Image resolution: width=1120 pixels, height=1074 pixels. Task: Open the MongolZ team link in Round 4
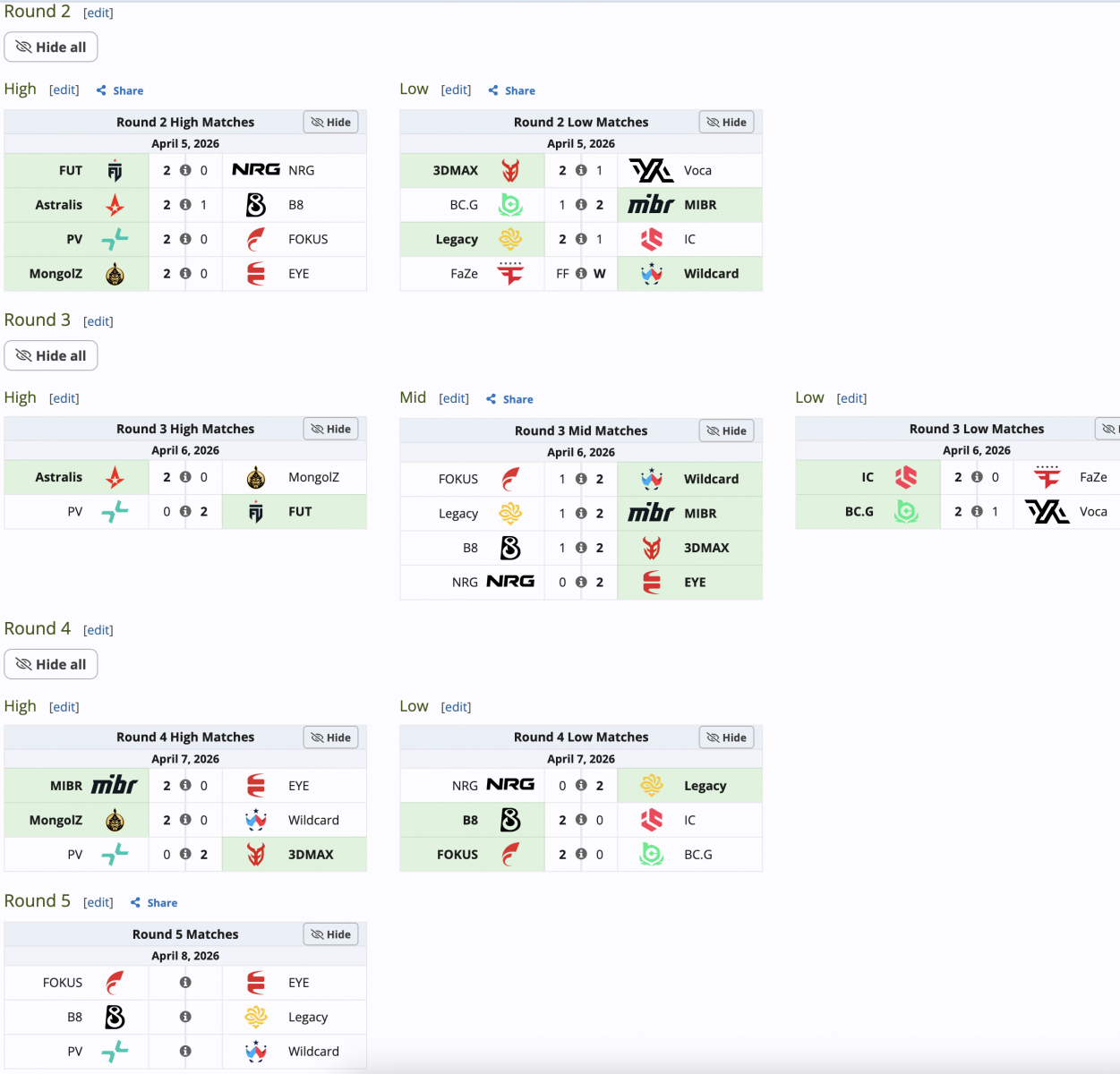(56, 821)
